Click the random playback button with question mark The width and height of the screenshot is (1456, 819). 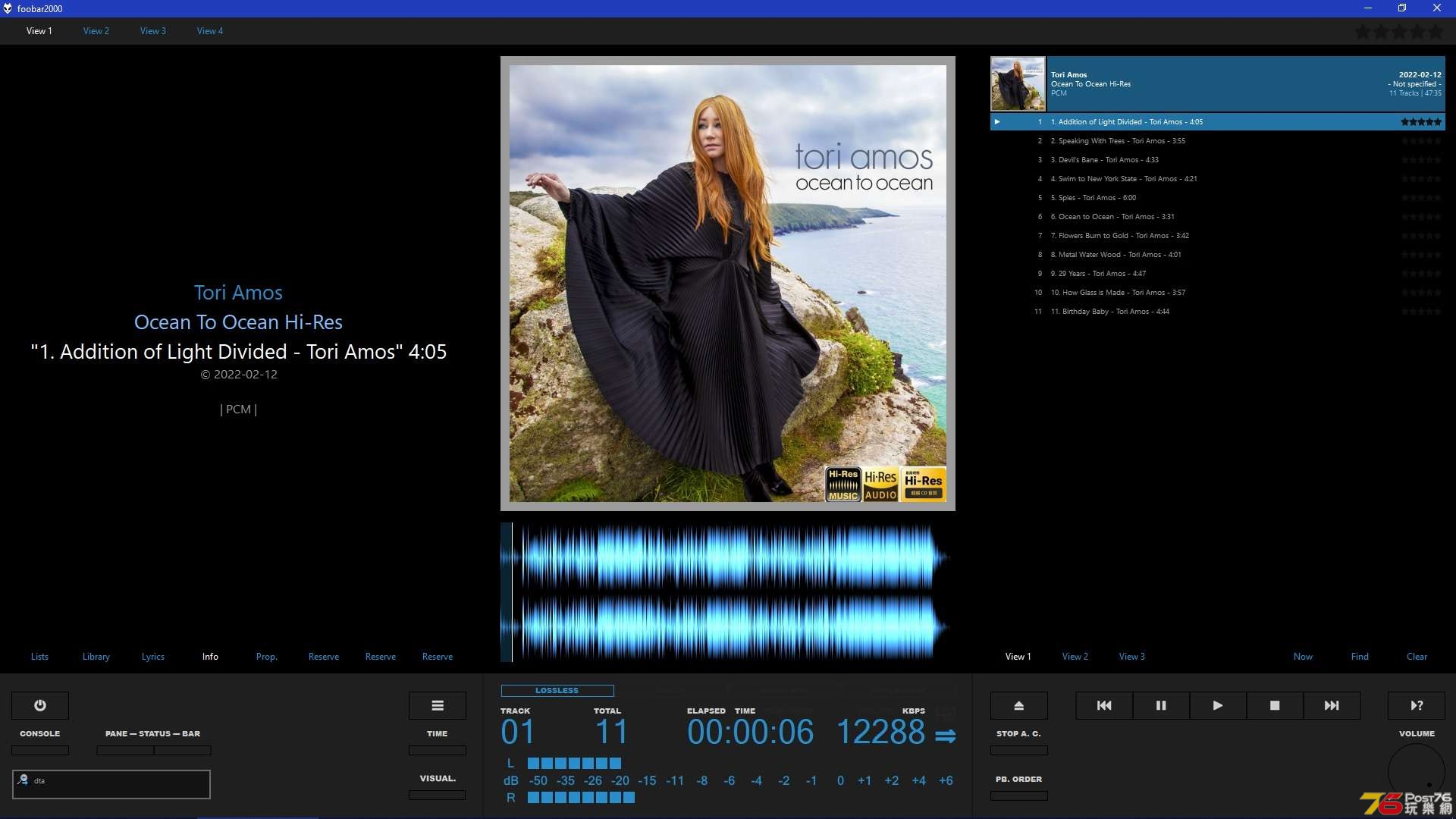[1417, 705]
